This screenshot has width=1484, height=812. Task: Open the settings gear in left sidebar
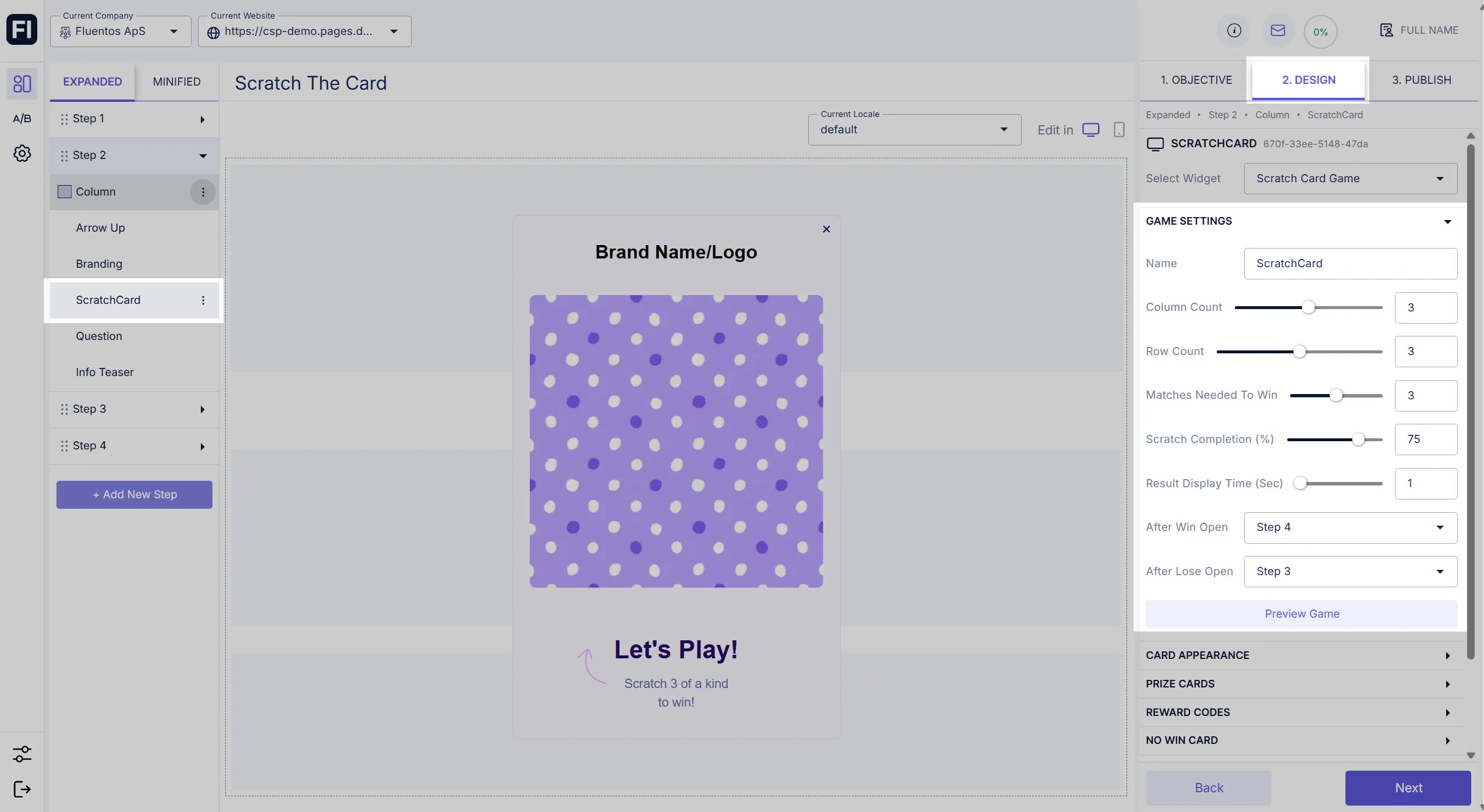(x=22, y=154)
